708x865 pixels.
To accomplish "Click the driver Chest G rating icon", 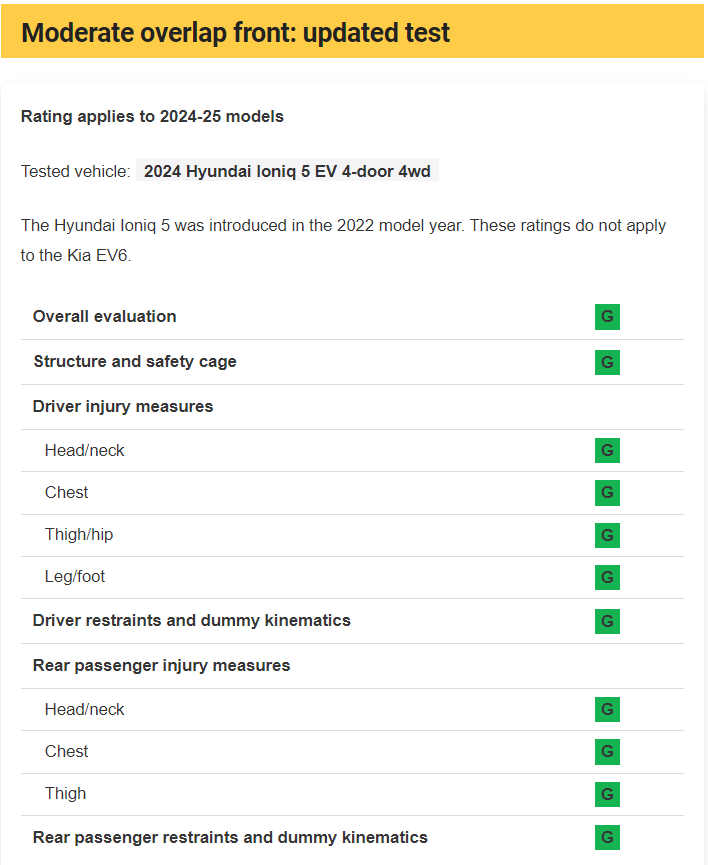I will [607, 493].
